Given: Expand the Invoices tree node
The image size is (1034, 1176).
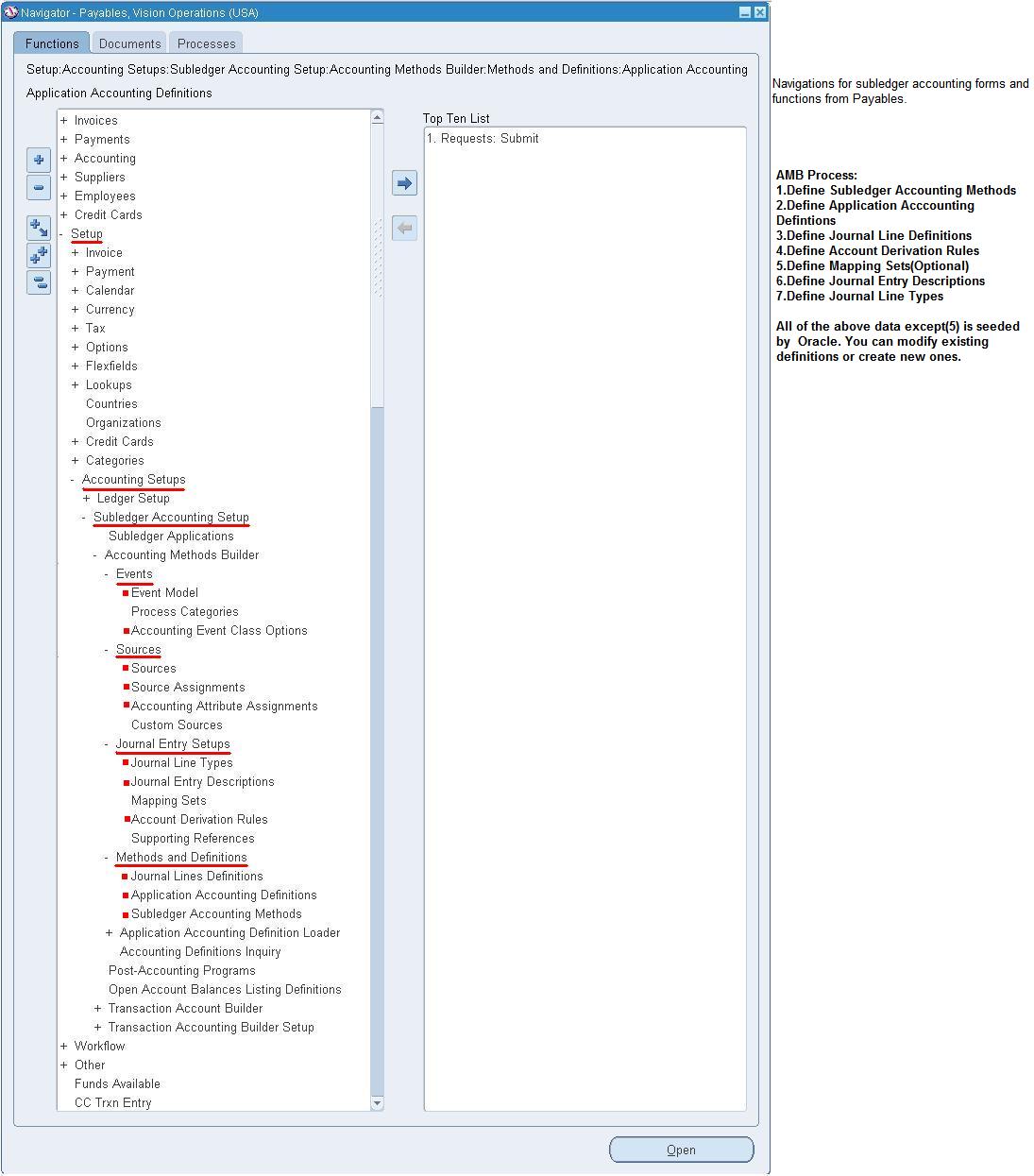Looking at the screenshot, I should [x=62, y=120].
